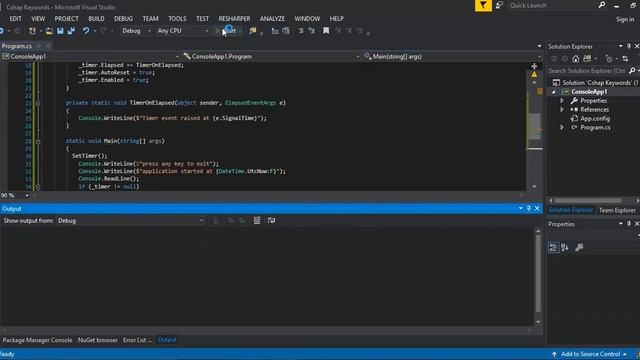Click the yellow warning indicator in editor margin

[534, 75]
